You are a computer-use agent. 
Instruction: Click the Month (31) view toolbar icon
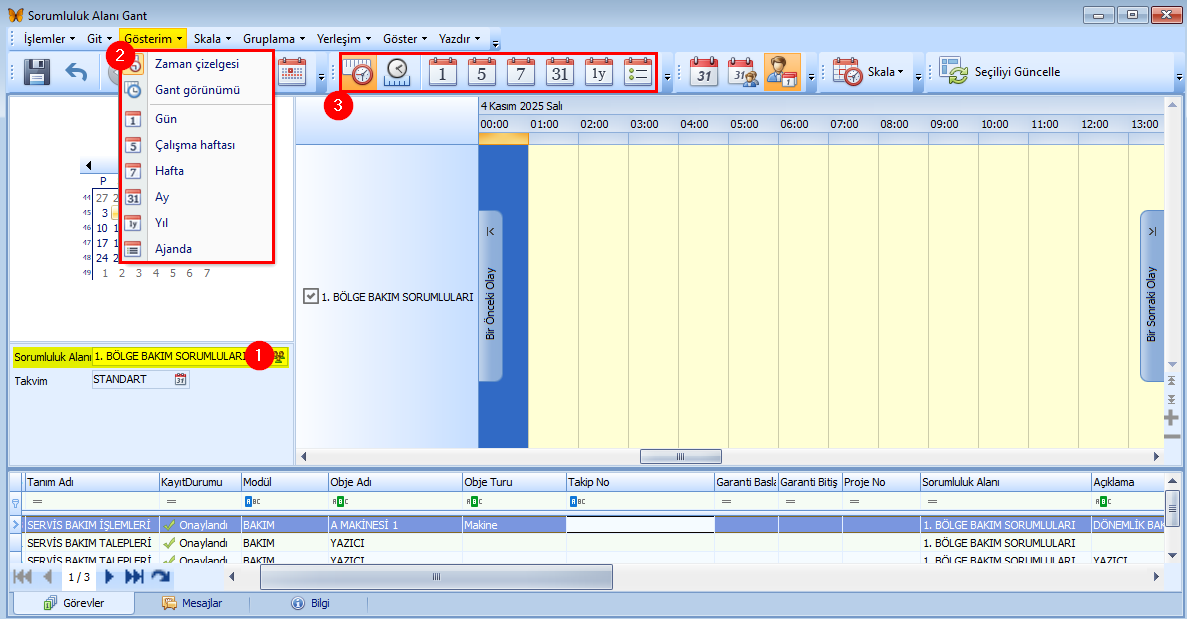point(560,73)
